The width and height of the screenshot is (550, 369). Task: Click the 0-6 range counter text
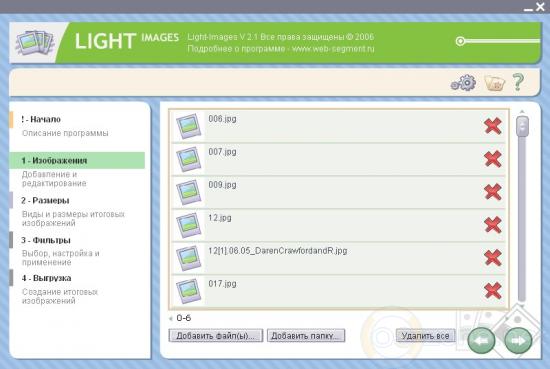point(184,318)
